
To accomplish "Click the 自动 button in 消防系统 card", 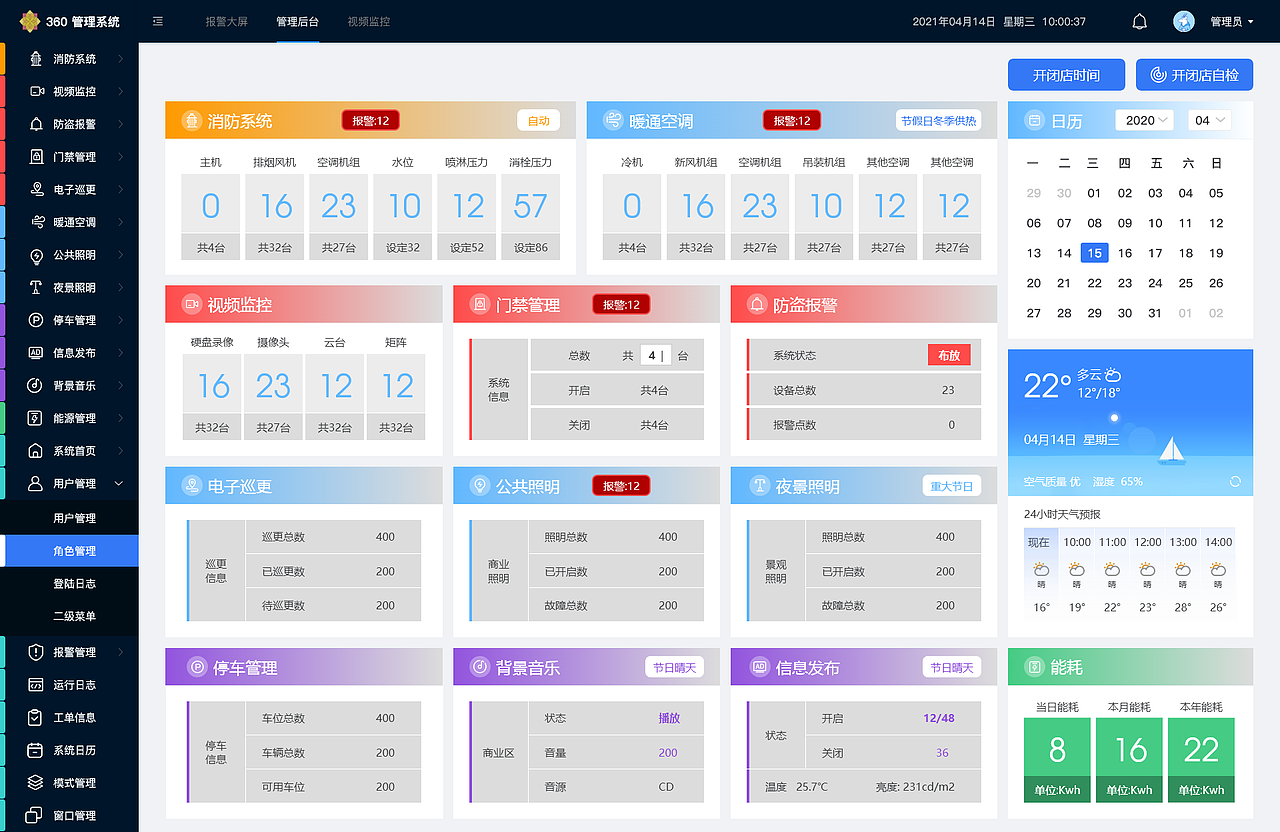I will tap(538, 120).
